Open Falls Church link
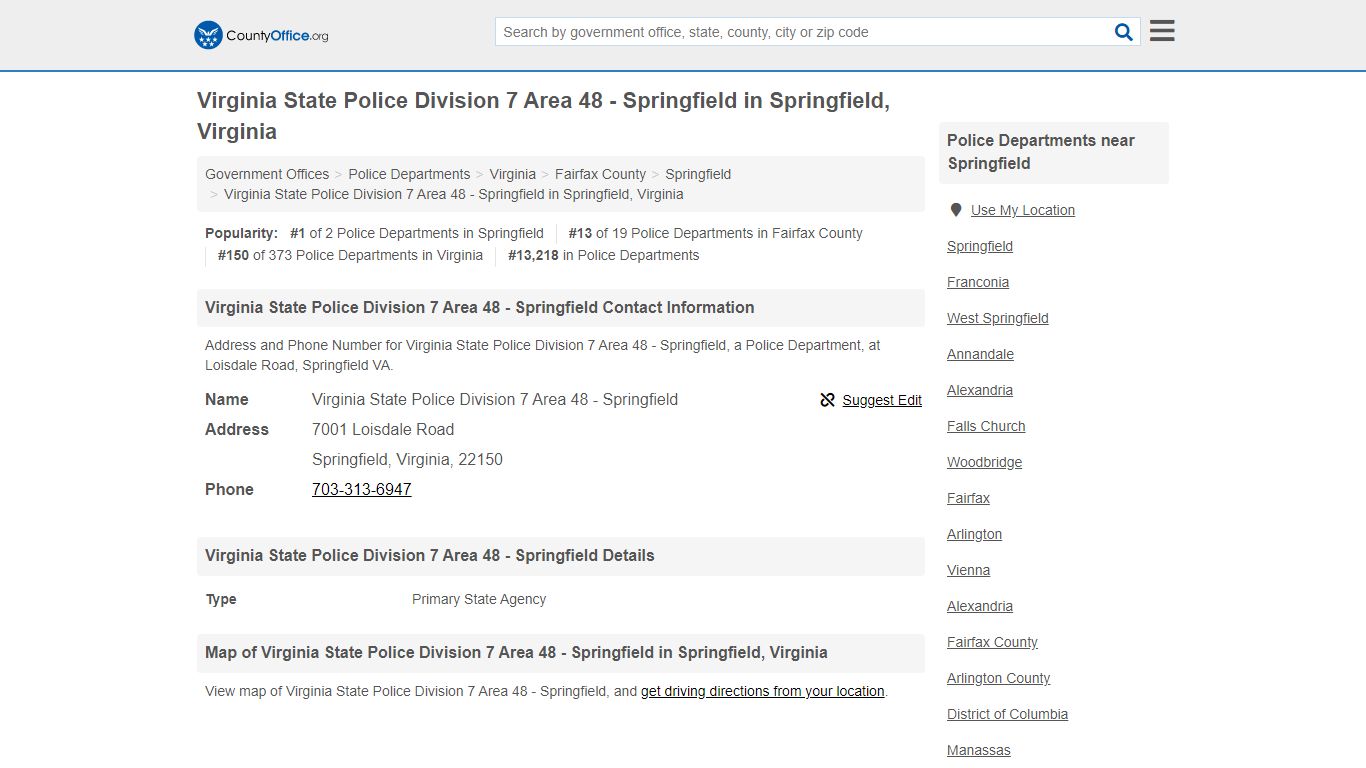The image size is (1366, 768). [986, 426]
